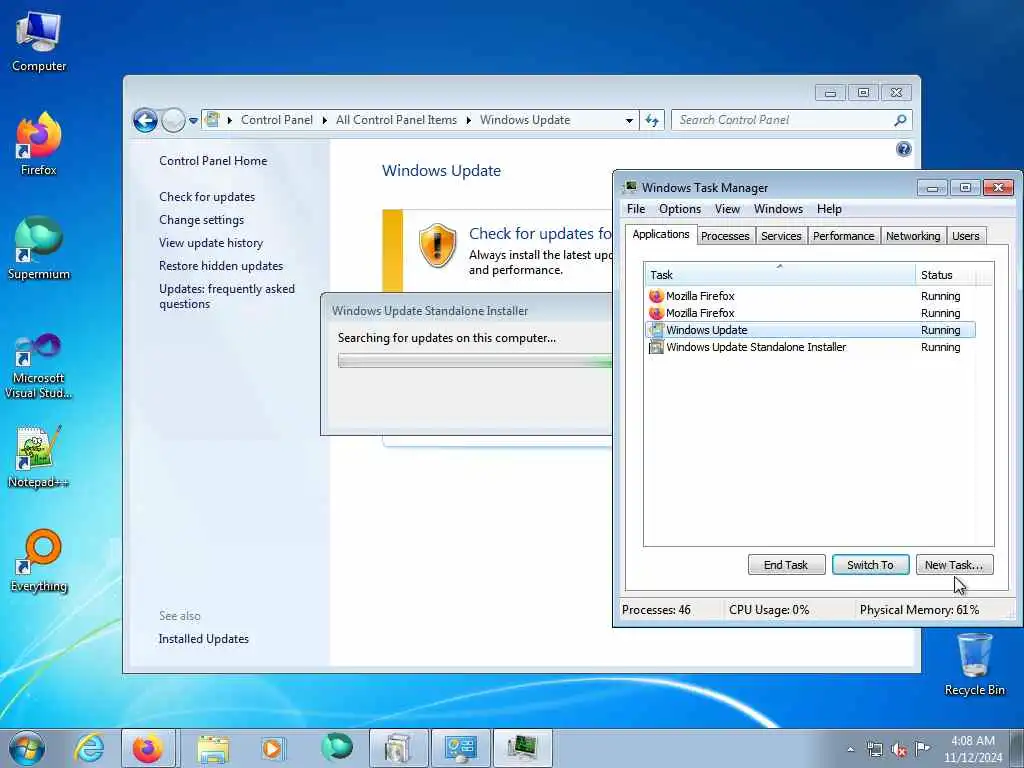Open the Everything desktop shortcut

click(x=39, y=560)
